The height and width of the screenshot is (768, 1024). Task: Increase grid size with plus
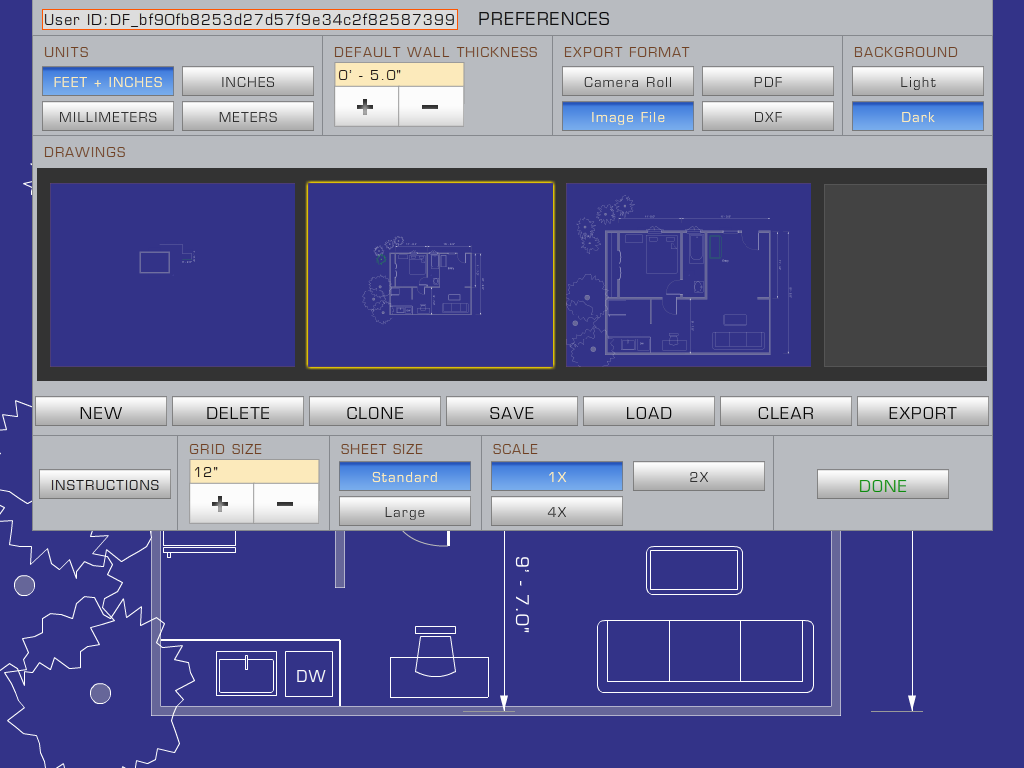click(221, 504)
